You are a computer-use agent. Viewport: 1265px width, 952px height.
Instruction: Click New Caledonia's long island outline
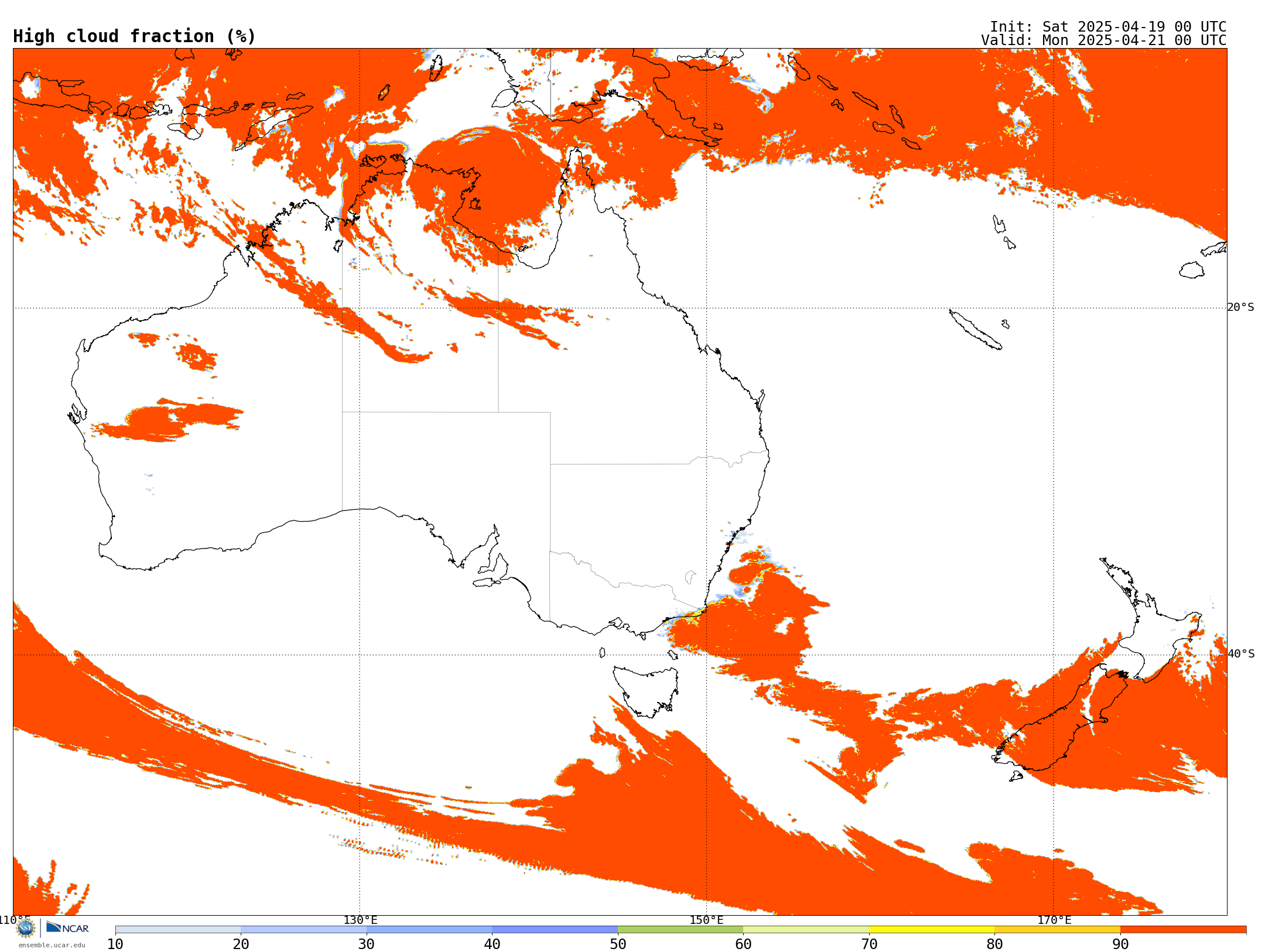(x=975, y=330)
